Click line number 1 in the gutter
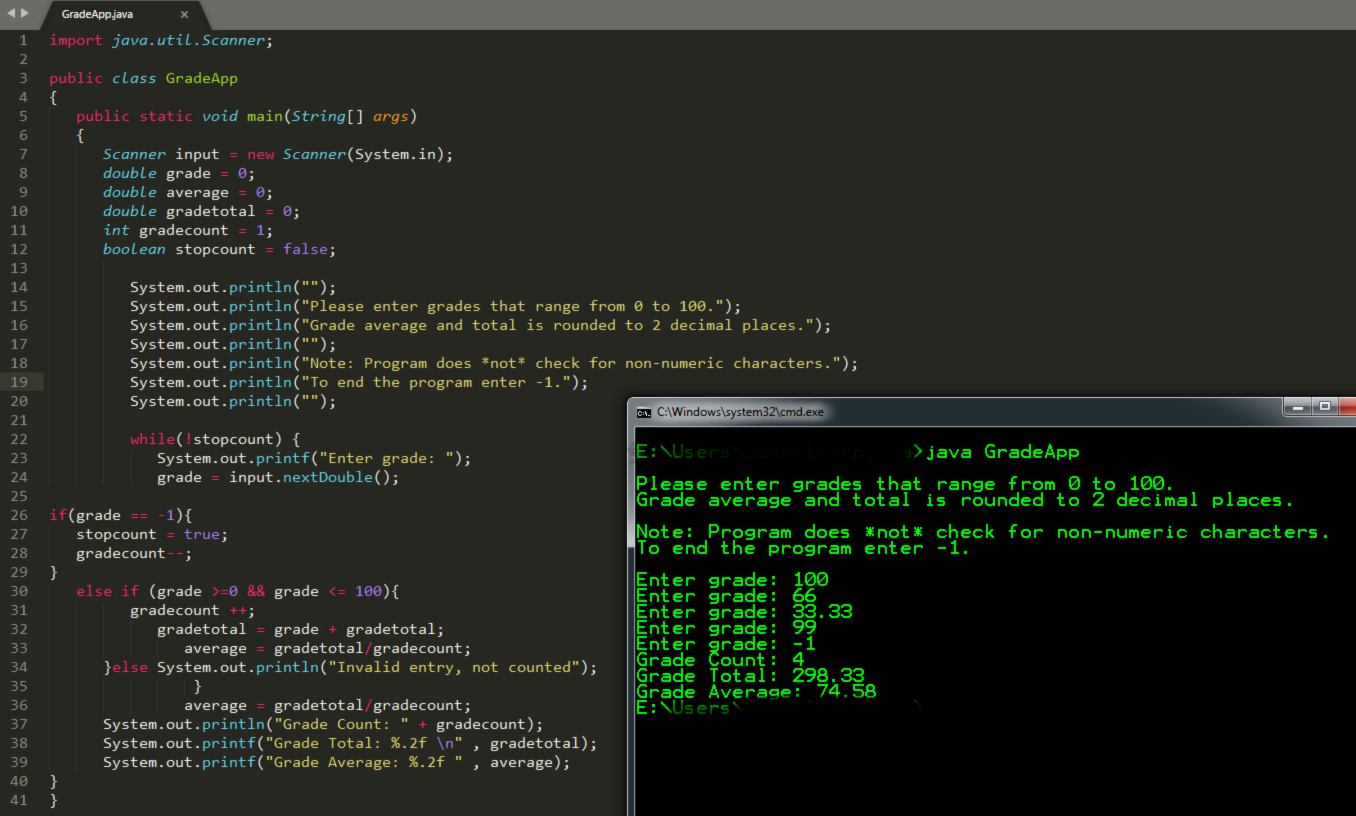This screenshot has width=1356, height=816. pos(23,40)
